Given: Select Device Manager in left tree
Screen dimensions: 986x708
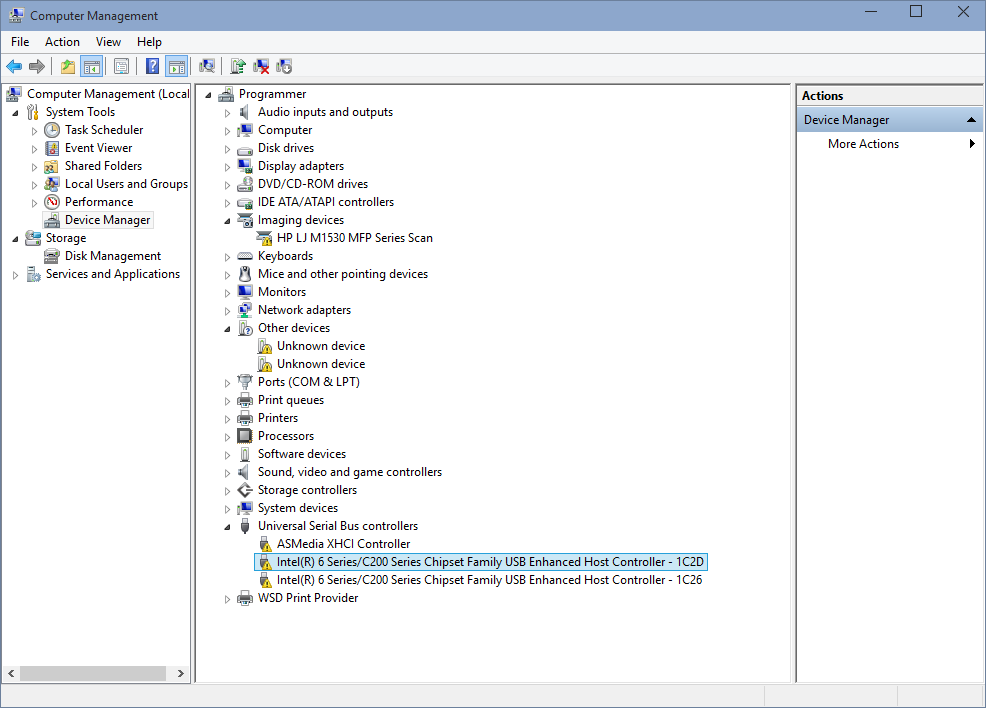Looking at the screenshot, I should pyautogui.click(x=108, y=220).
